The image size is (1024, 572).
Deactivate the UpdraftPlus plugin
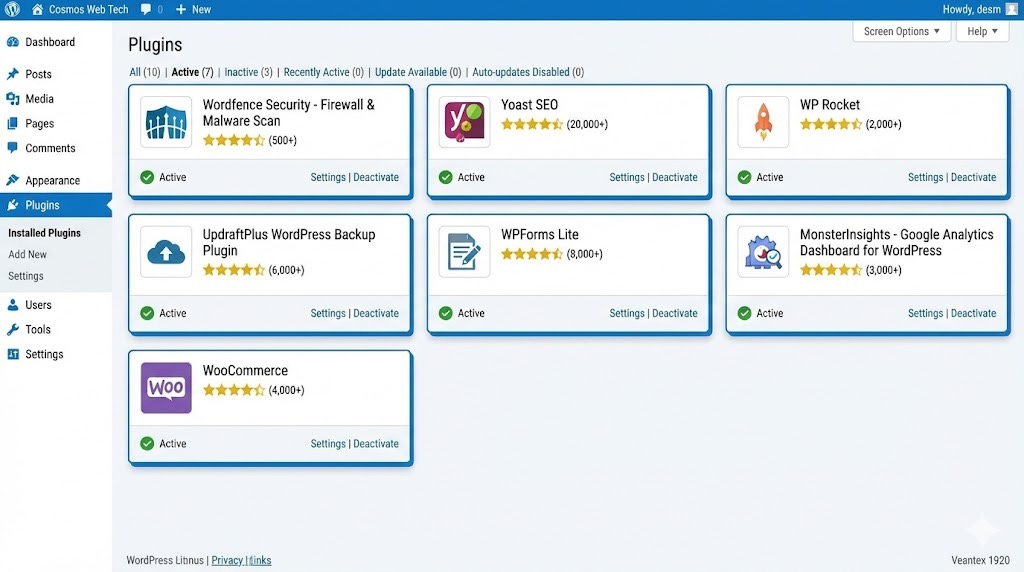[376, 313]
